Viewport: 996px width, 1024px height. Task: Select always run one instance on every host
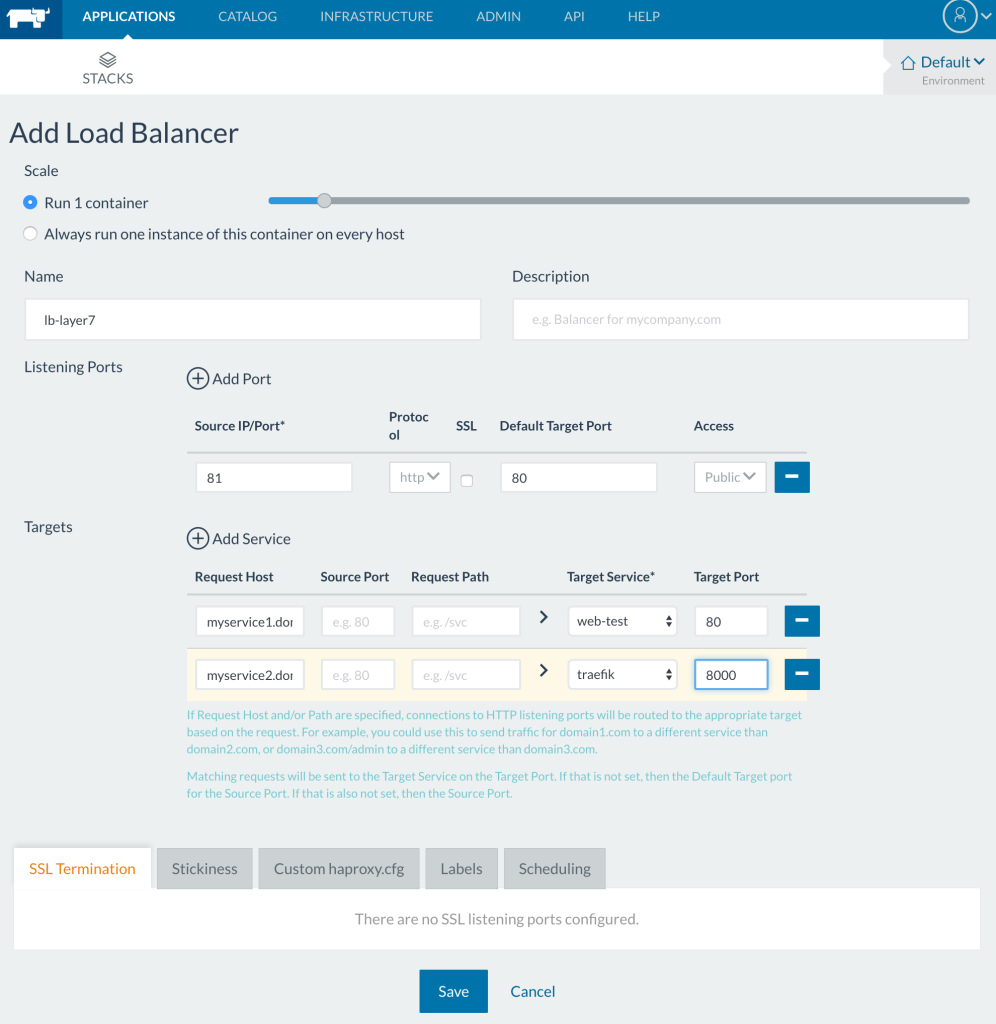[x=31, y=234]
